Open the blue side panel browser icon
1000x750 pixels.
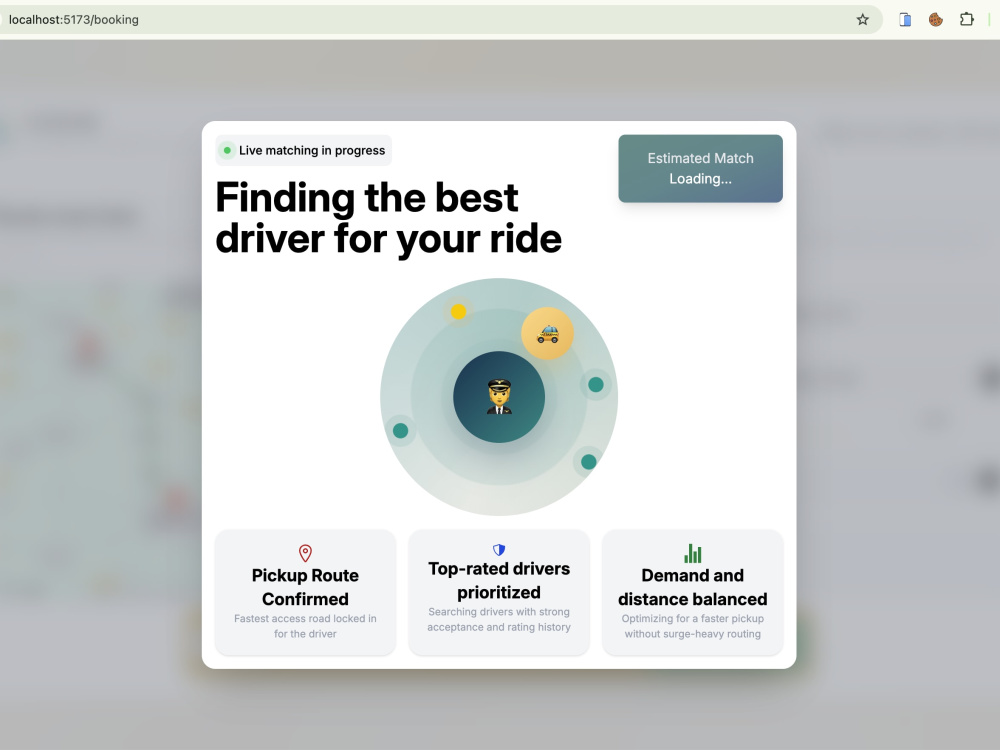[x=905, y=20]
